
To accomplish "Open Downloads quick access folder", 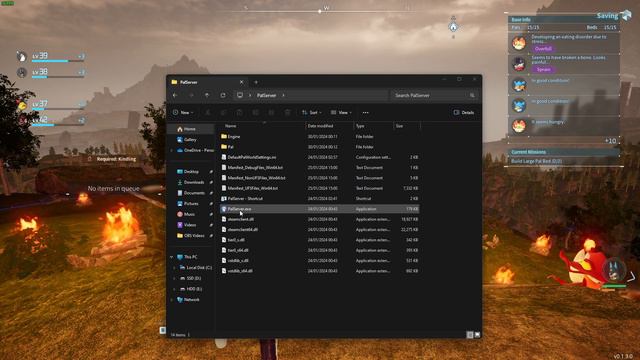I will tap(191, 182).
